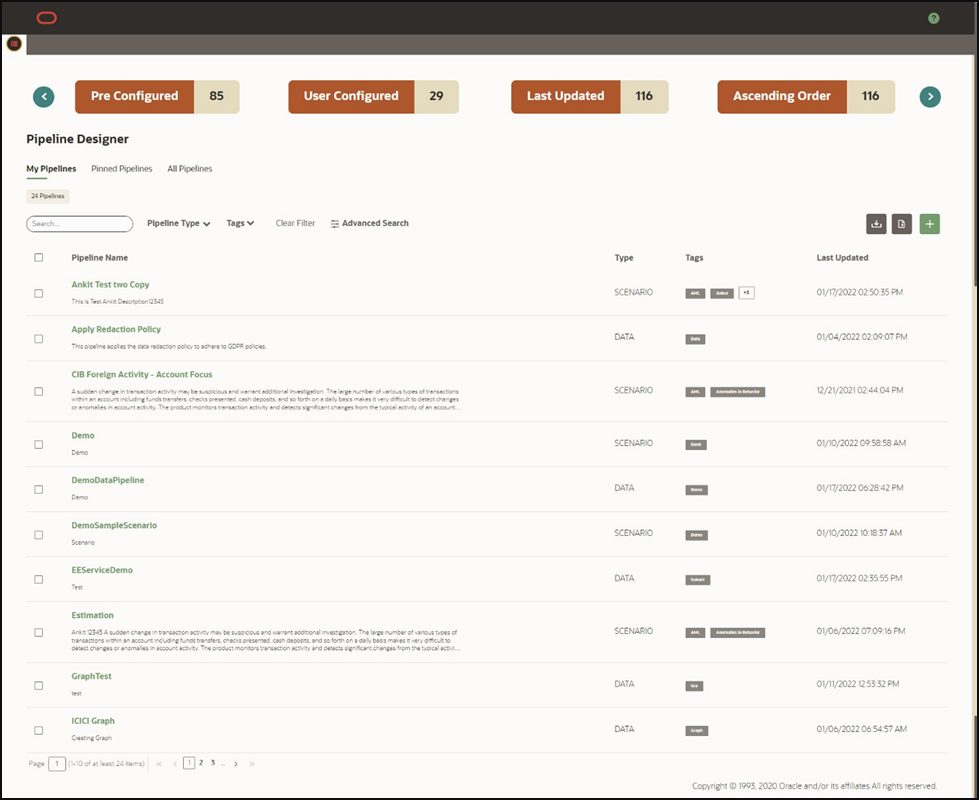The width and height of the screenshot is (979, 800).
Task: Open the GraphTest pipeline link
Action: pyautogui.click(x=92, y=676)
